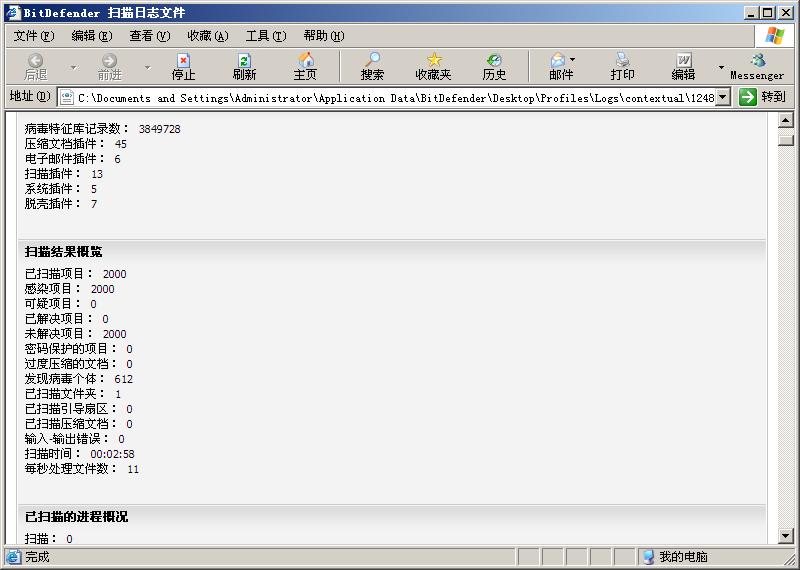
Task: Click the 已扫描的进程概况 section heading
Action: pos(77,516)
